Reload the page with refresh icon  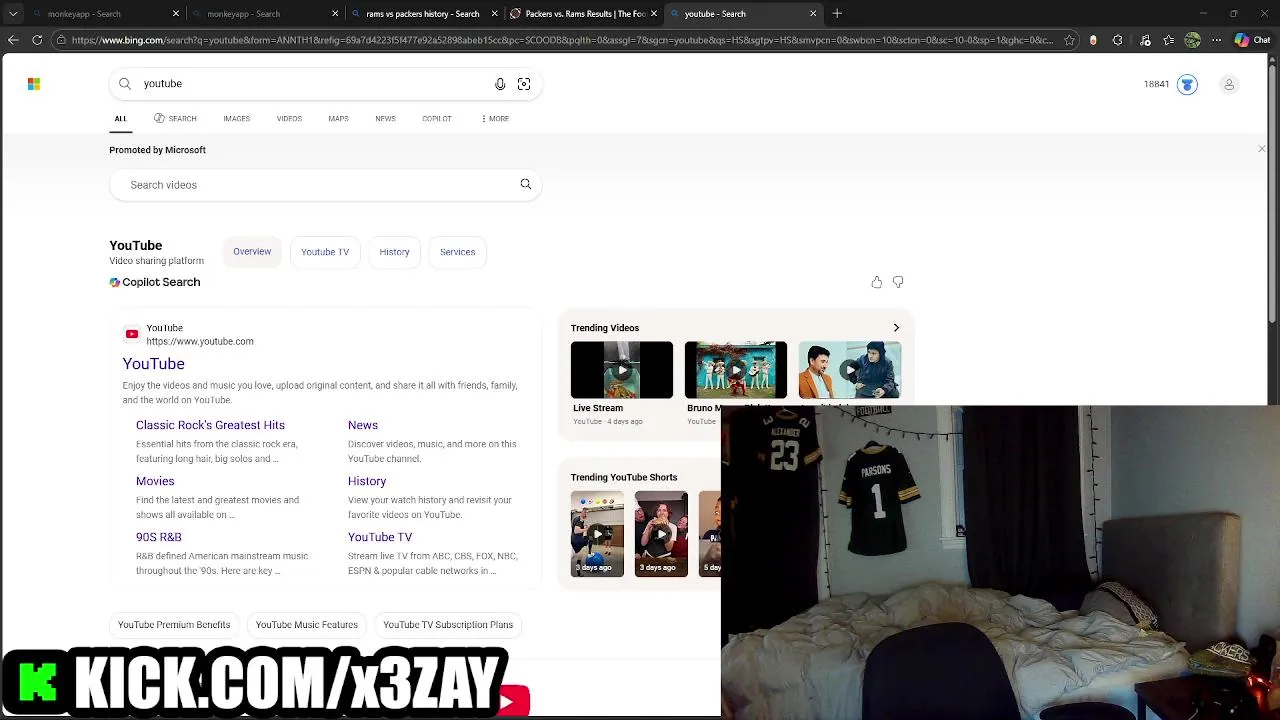37,40
